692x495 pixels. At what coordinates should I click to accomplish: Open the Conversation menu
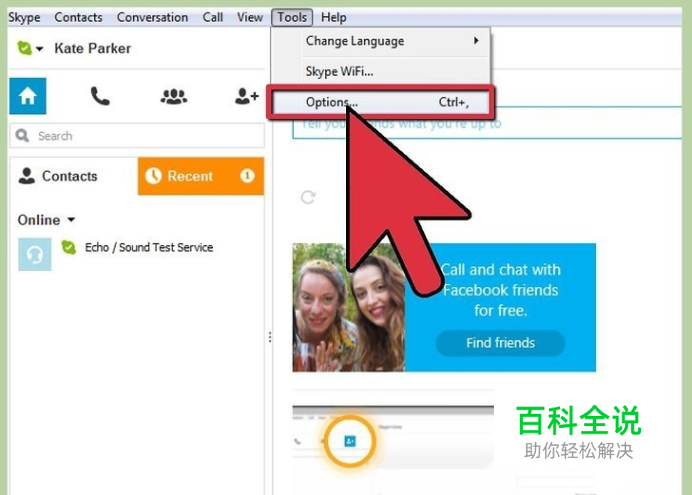pos(152,17)
